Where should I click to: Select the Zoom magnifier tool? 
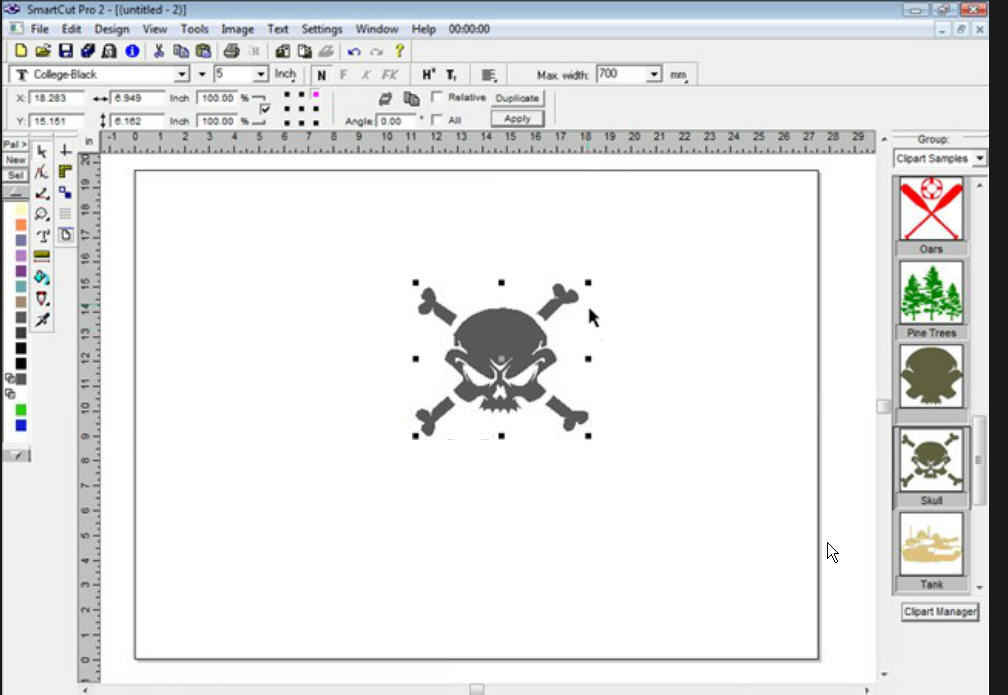[x=42, y=214]
